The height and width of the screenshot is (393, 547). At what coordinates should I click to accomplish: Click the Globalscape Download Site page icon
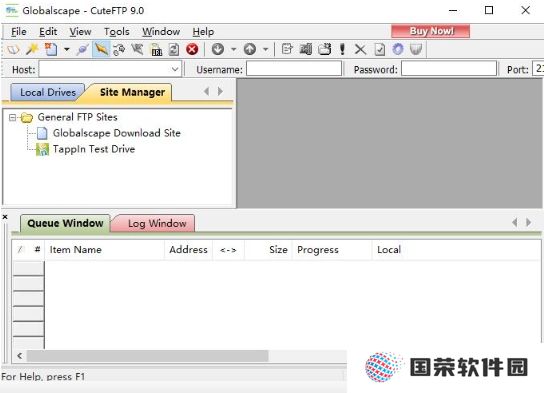[x=42, y=133]
